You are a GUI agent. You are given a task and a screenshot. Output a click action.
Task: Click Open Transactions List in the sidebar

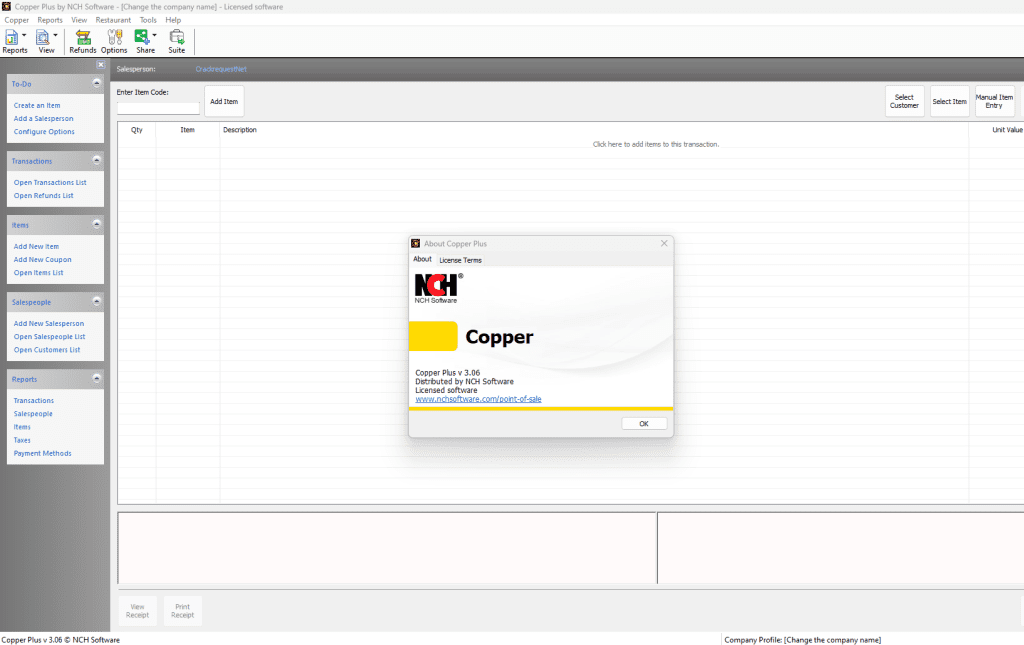click(x=50, y=183)
